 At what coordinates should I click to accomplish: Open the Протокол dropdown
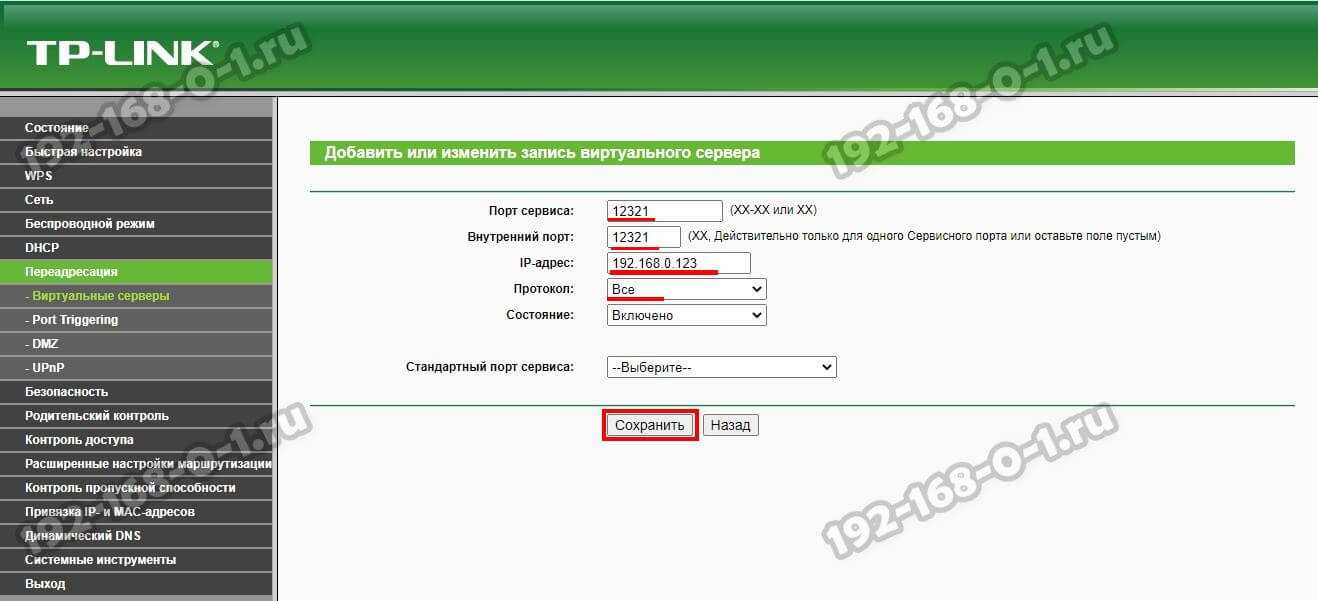686,289
